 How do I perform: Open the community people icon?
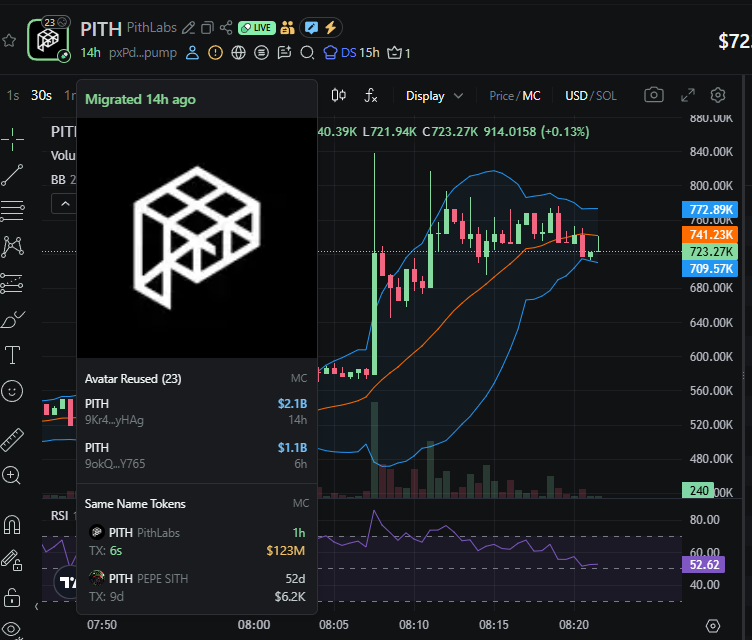coord(287,28)
